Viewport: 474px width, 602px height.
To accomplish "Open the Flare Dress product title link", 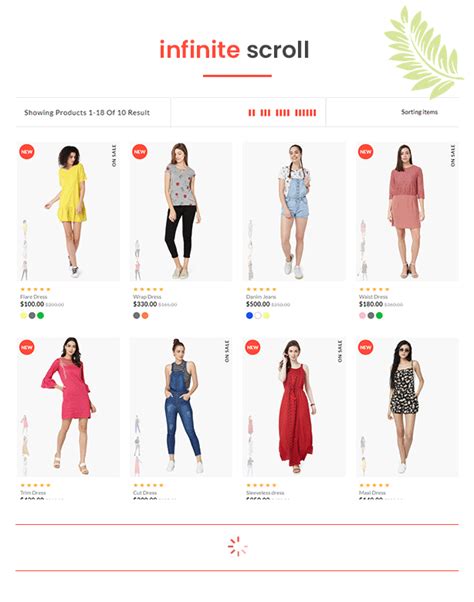I will click(33, 297).
